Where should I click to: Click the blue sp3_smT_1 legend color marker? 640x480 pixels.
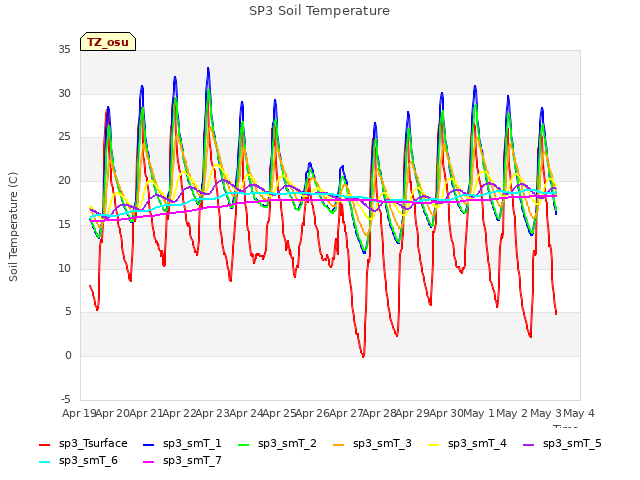[149, 444]
